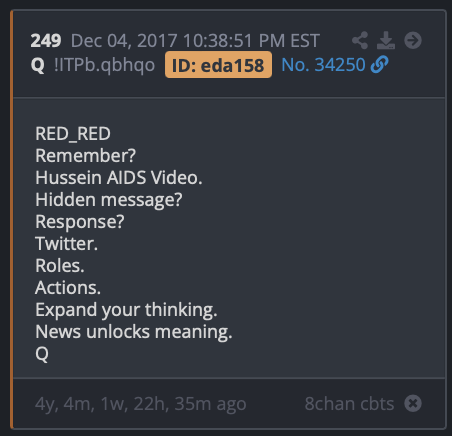Click the Hidden message? line
The image size is (452, 436).
coord(109,200)
